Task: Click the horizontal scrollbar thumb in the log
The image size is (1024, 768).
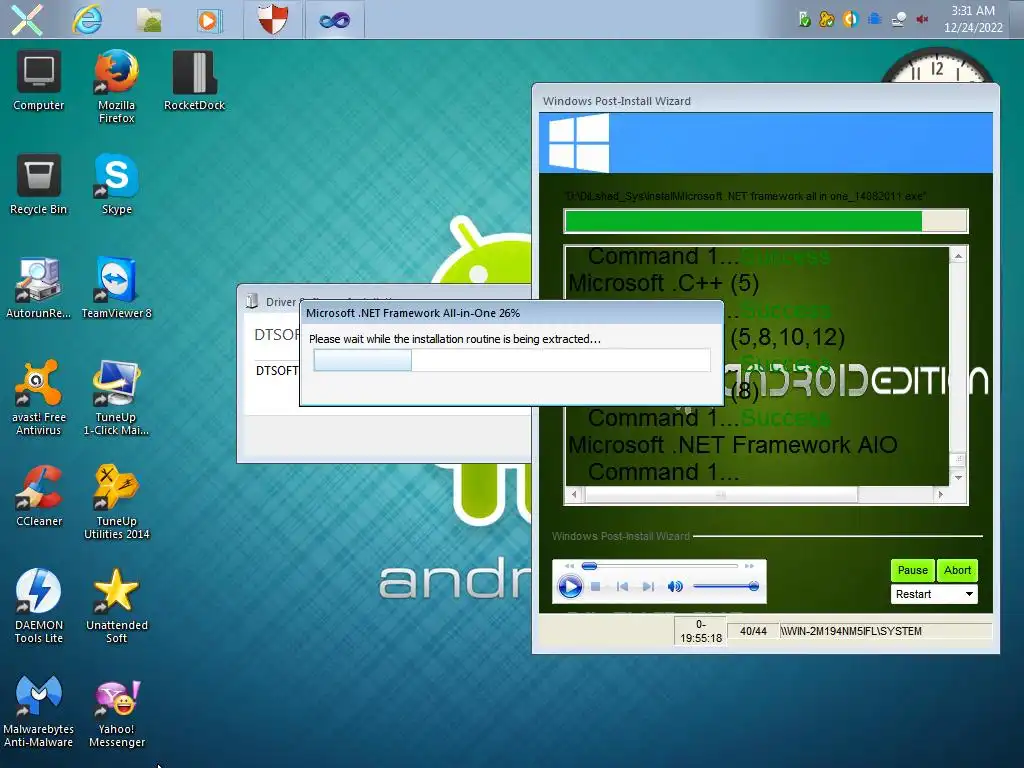Action: coord(721,494)
